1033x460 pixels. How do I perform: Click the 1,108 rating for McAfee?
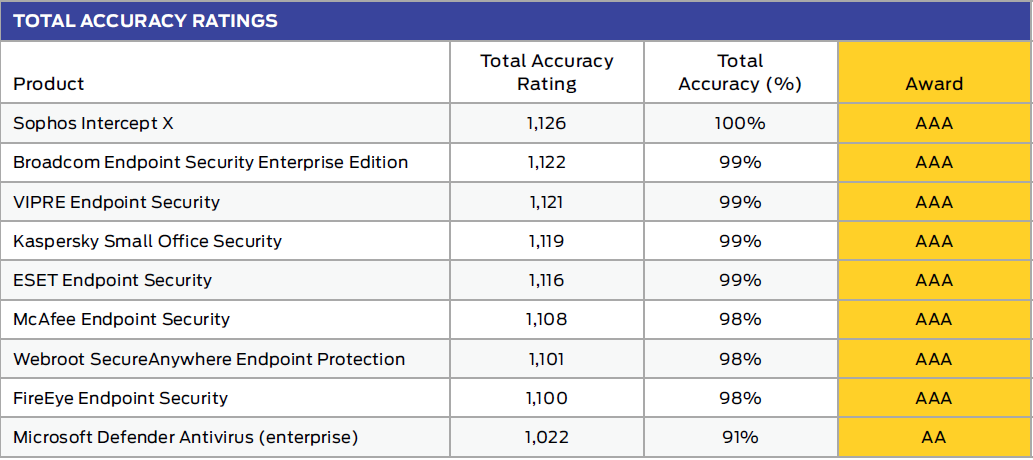point(546,319)
